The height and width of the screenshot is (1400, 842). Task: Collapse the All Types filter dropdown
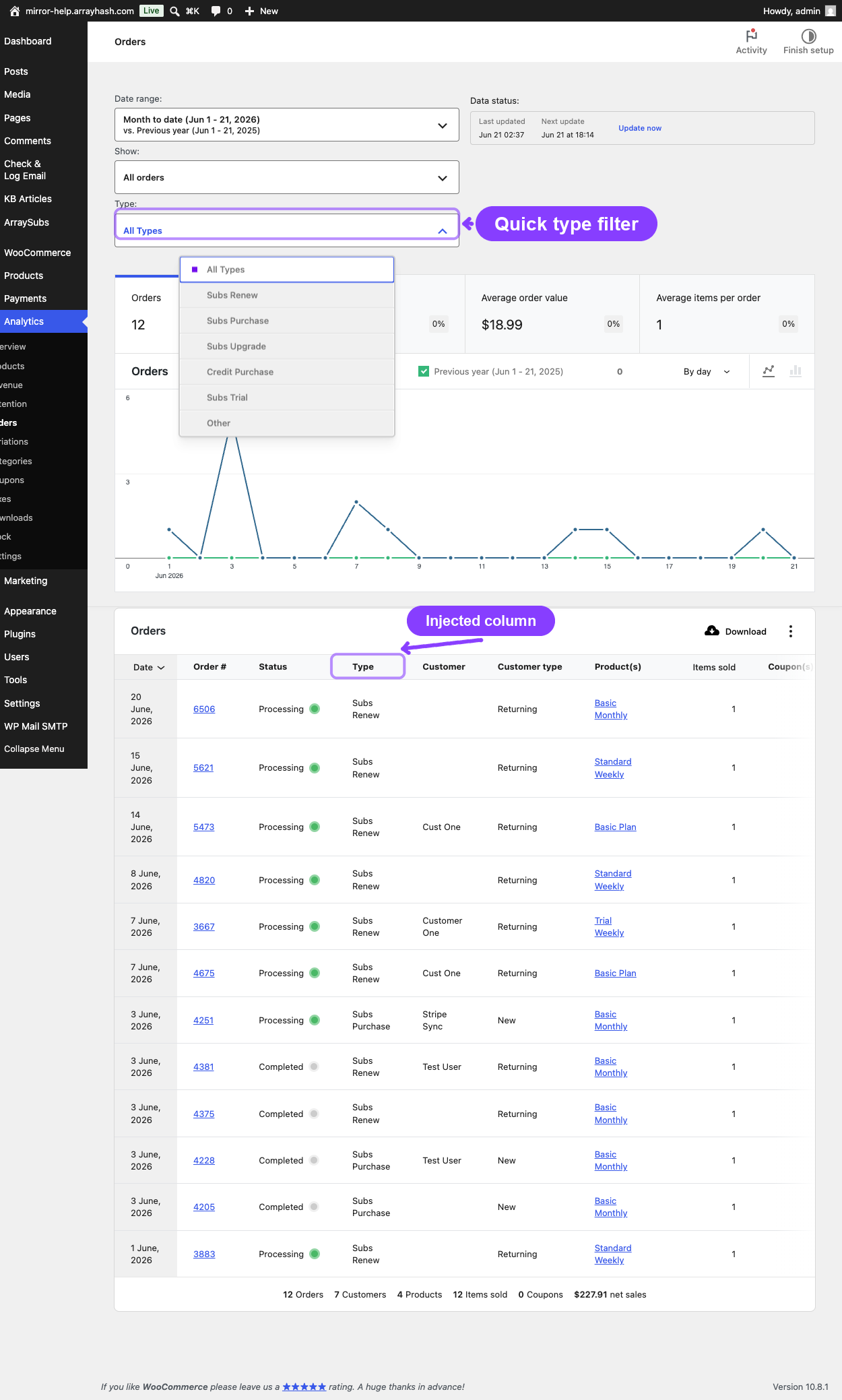click(287, 230)
